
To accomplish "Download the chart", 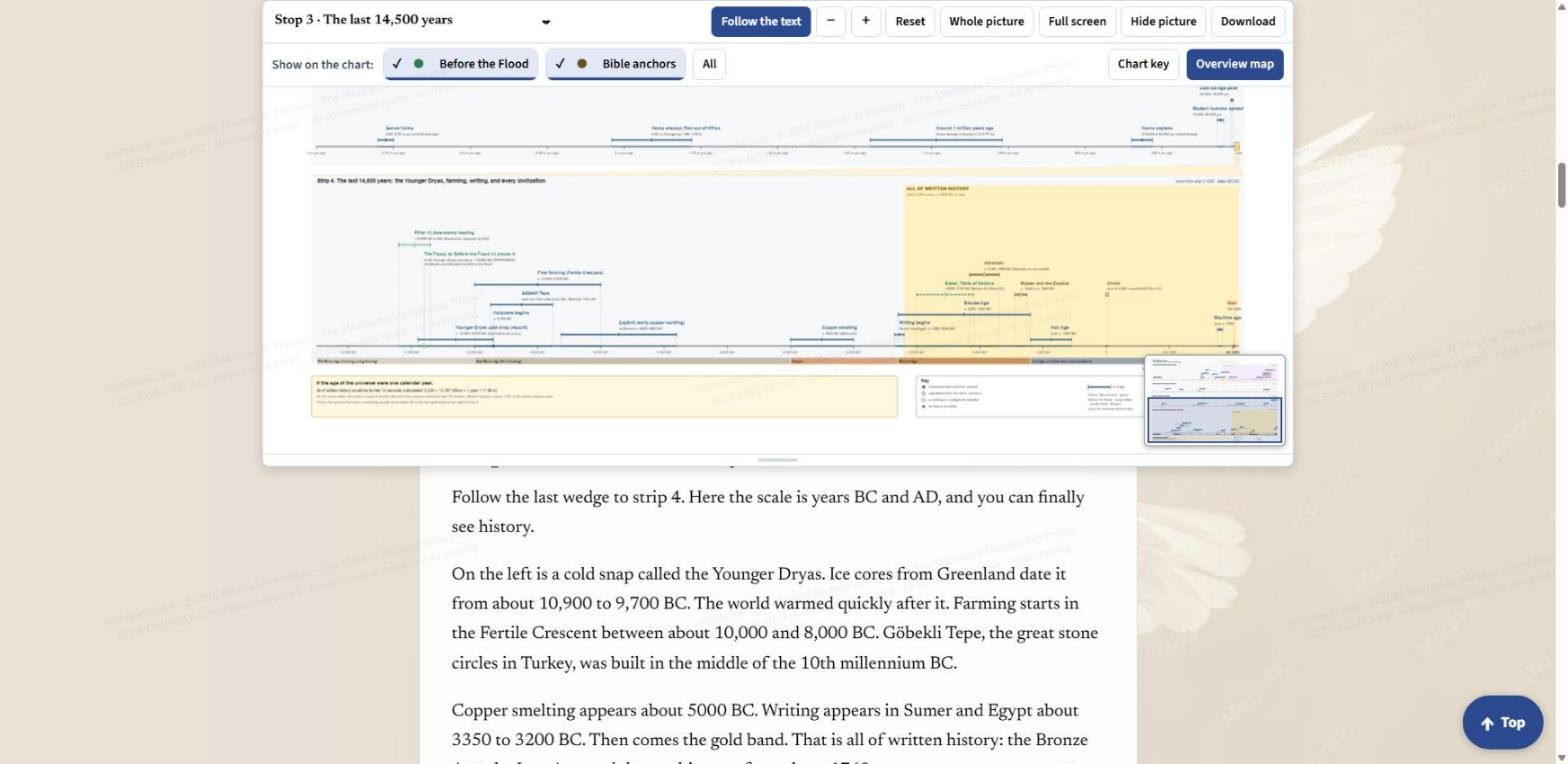I will tap(1248, 21).
